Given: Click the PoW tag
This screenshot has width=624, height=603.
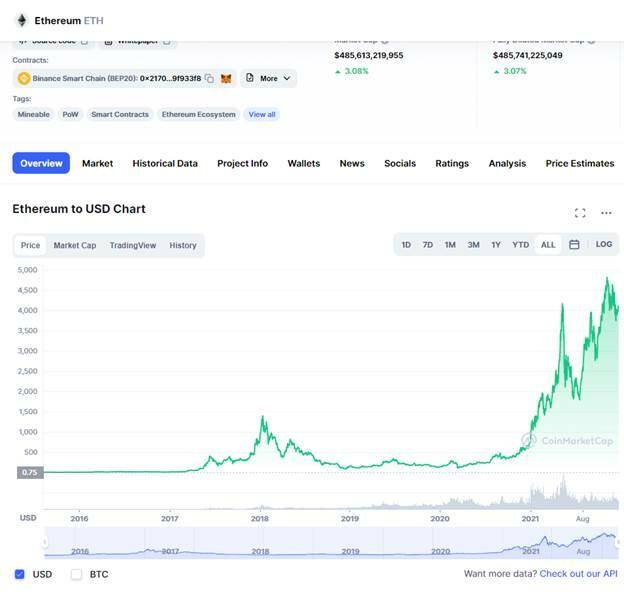Looking at the screenshot, I should point(70,115).
